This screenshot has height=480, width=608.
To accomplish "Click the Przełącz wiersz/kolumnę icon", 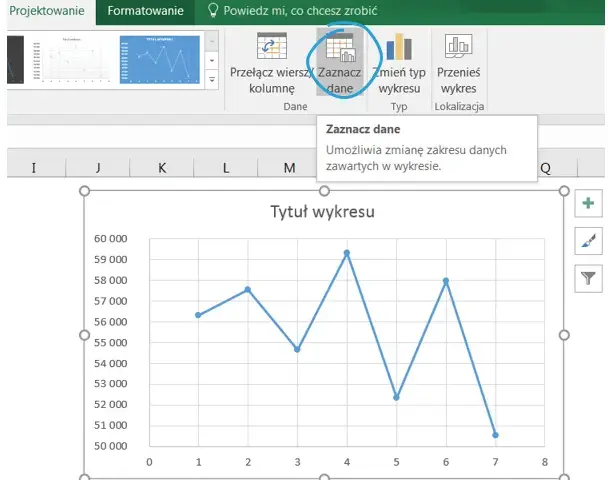I will (272, 46).
